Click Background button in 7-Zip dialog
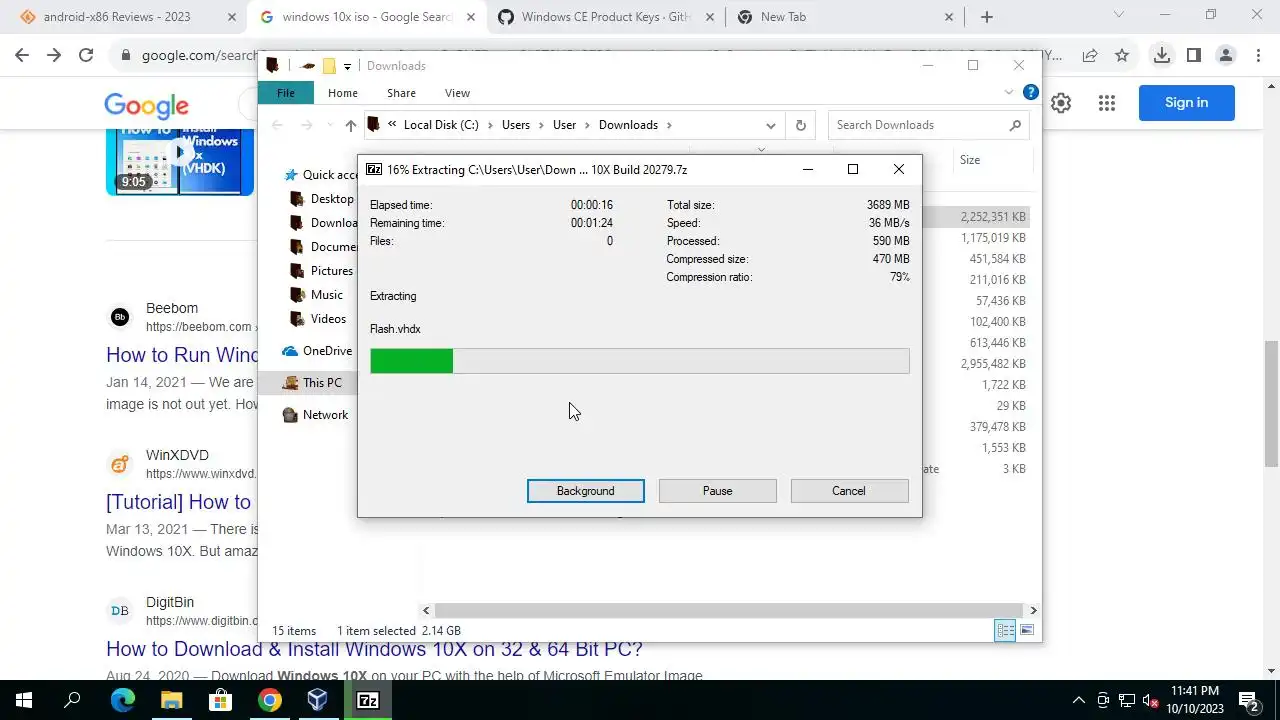Viewport: 1280px width, 720px height. pos(585,491)
